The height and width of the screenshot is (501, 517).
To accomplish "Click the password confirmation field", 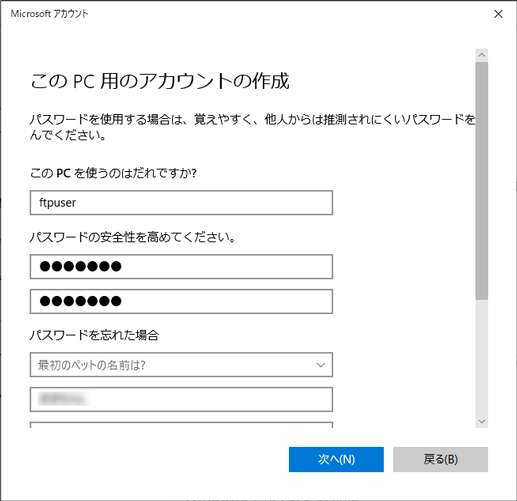I will (x=181, y=301).
